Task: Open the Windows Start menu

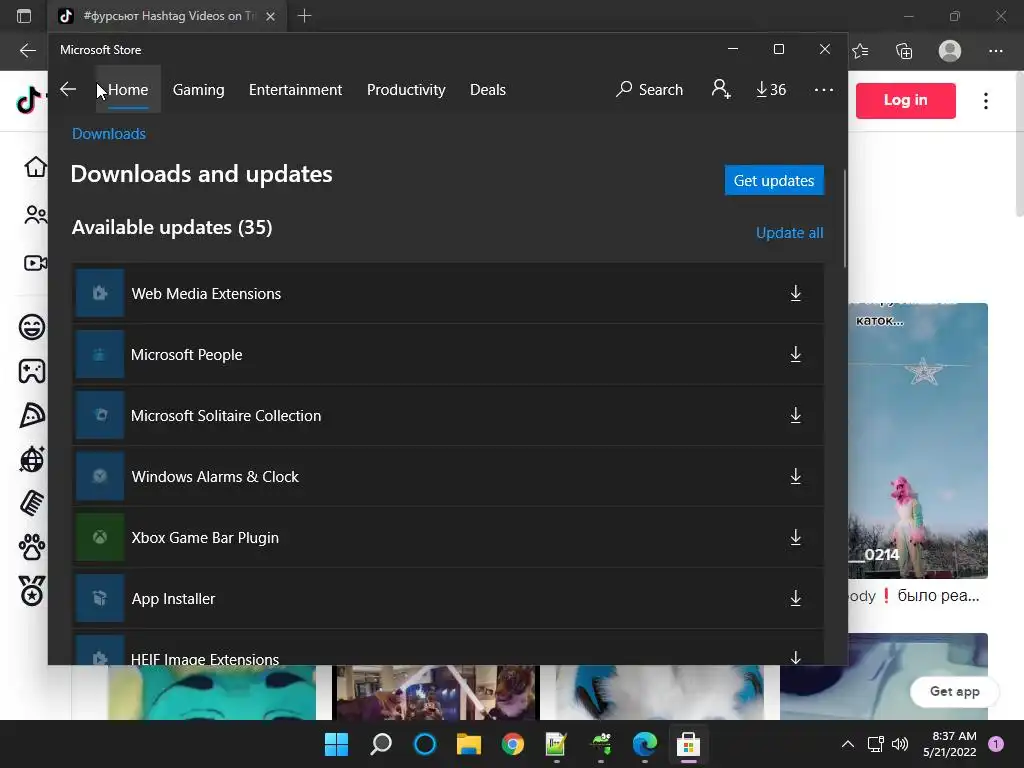Action: point(336,744)
